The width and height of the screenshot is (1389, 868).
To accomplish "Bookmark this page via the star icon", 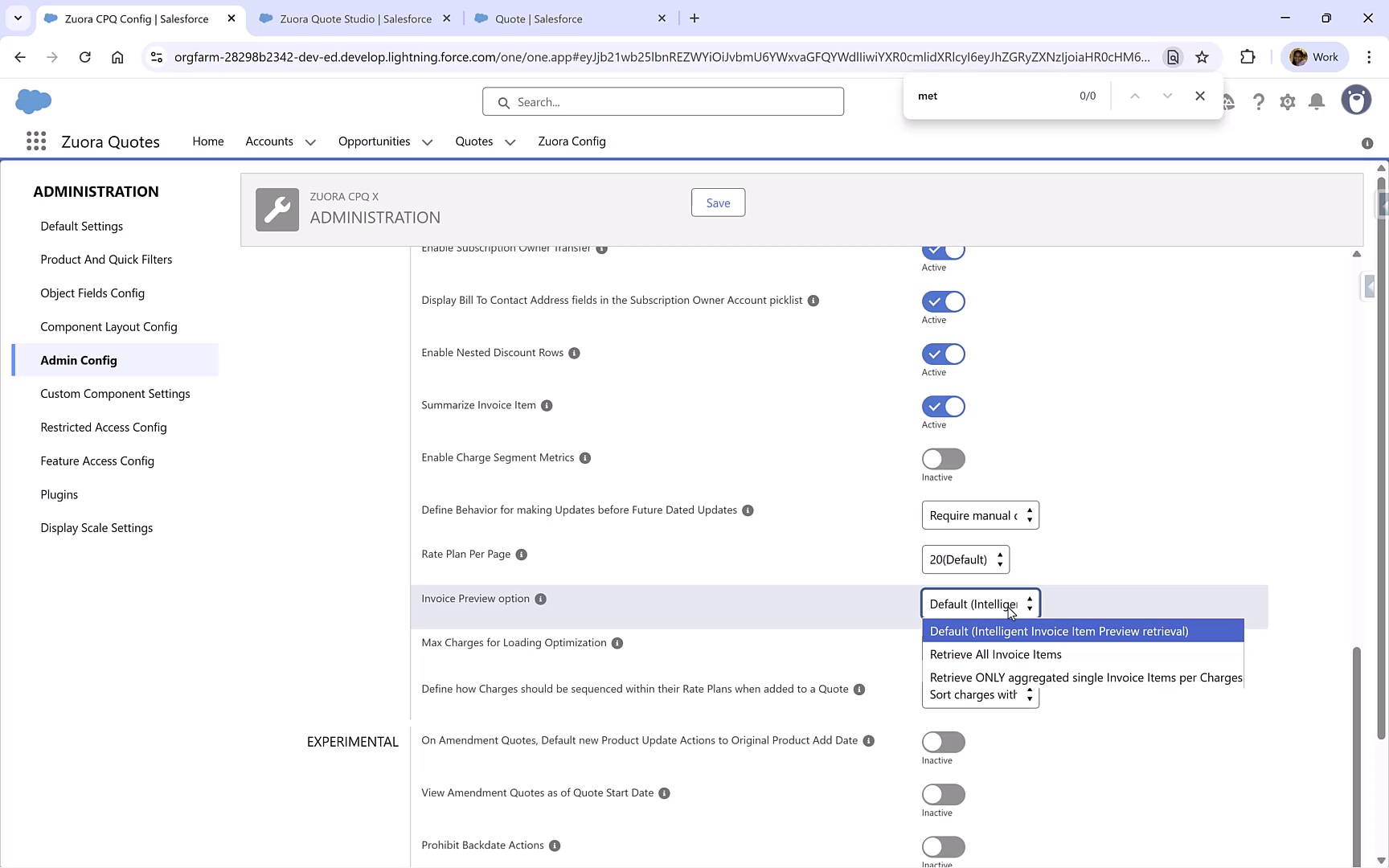I will click(x=1203, y=57).
